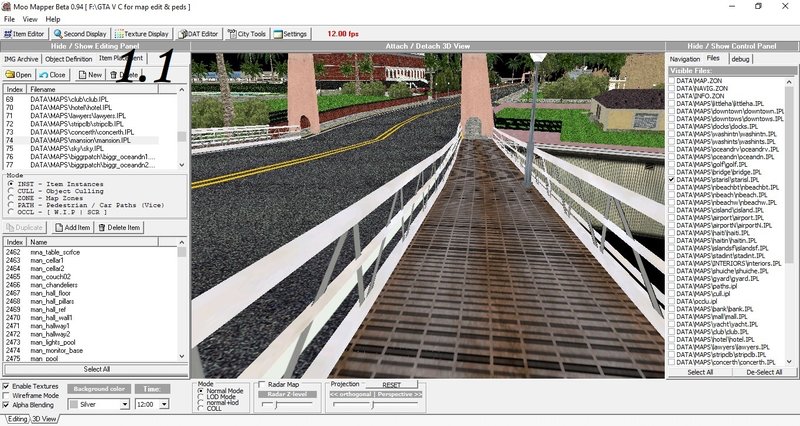Select DATA\MAPS\sky\sky.IPL file row

(x=67, y=148)
